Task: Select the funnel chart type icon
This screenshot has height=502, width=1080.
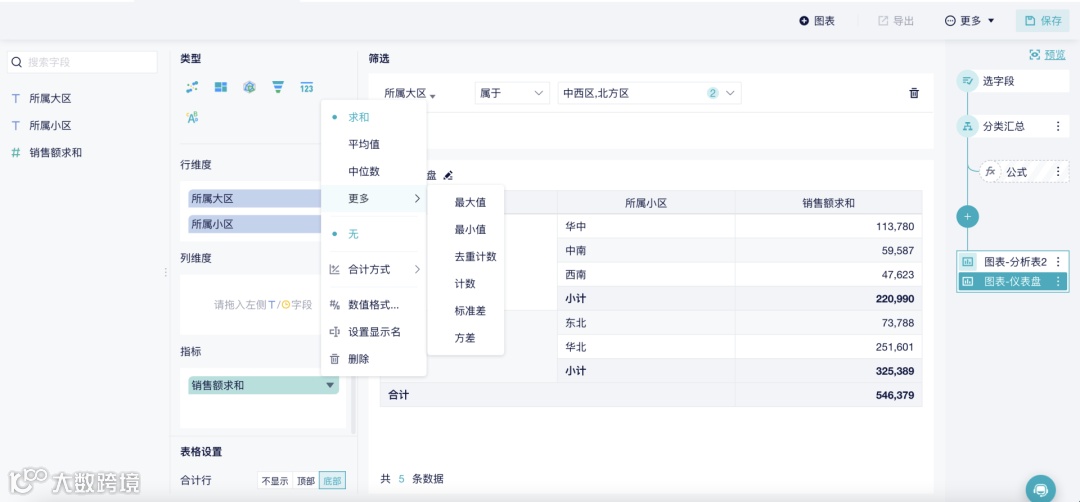Action: pos(278,87)
